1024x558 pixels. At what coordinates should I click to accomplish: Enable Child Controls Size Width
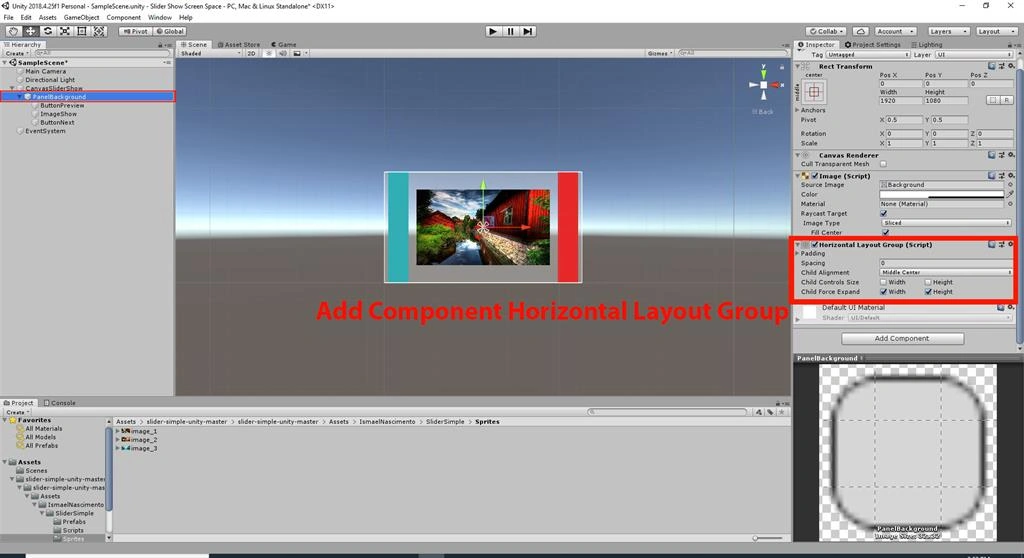[884, 282]
